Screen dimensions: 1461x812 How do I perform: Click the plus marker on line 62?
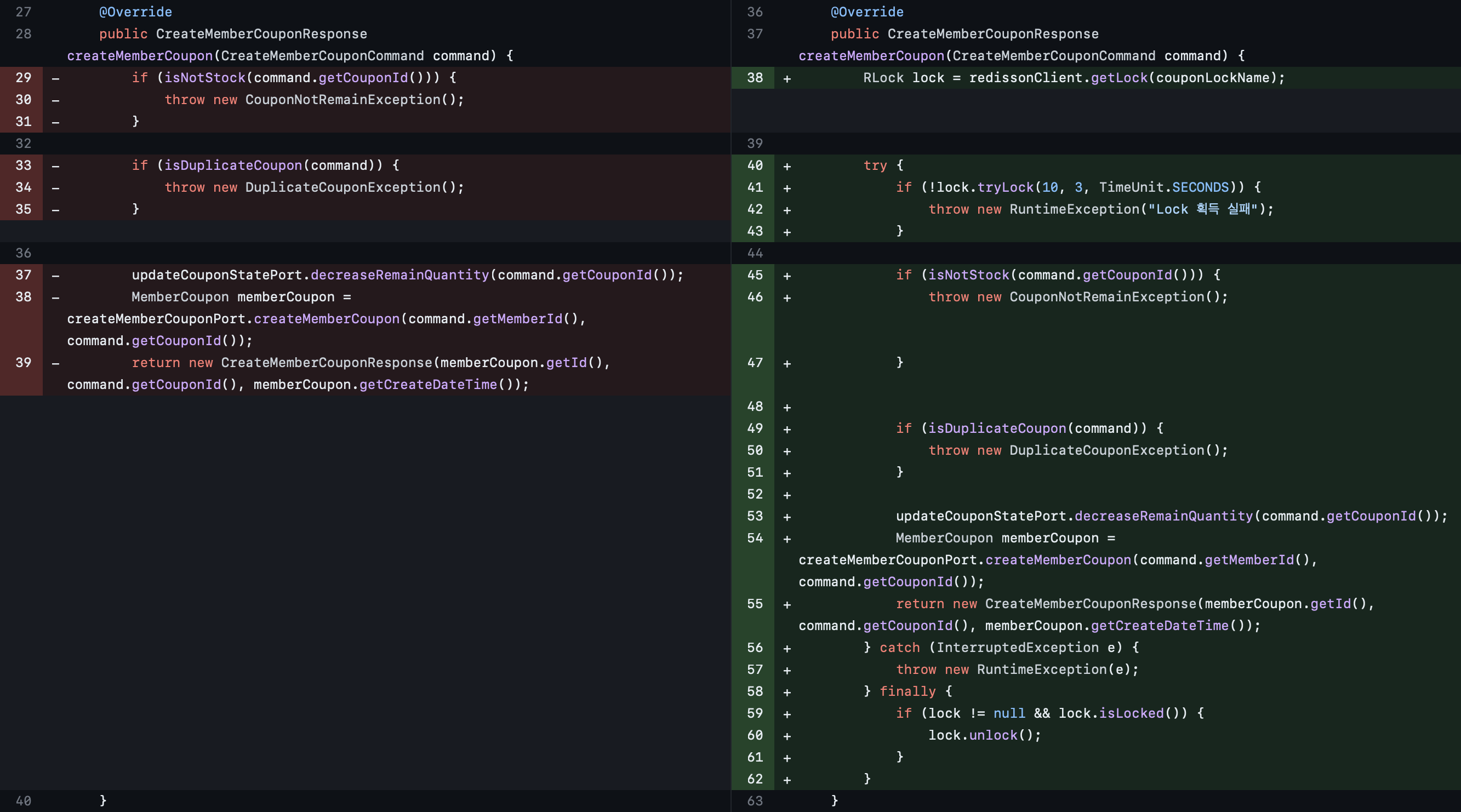pyautogui.click(x=786, y=780)
